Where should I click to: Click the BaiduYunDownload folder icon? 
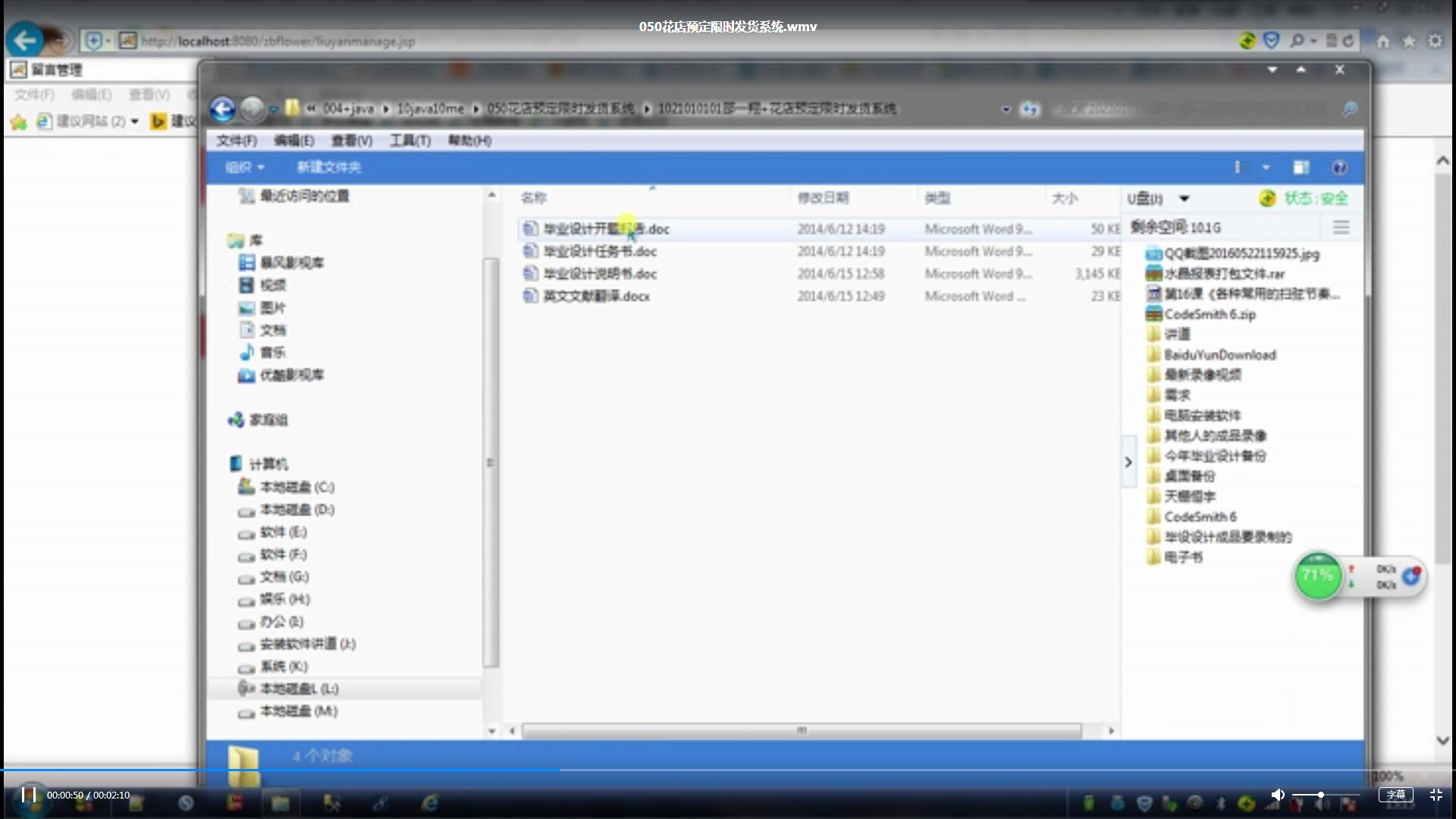coord(1153,355)
